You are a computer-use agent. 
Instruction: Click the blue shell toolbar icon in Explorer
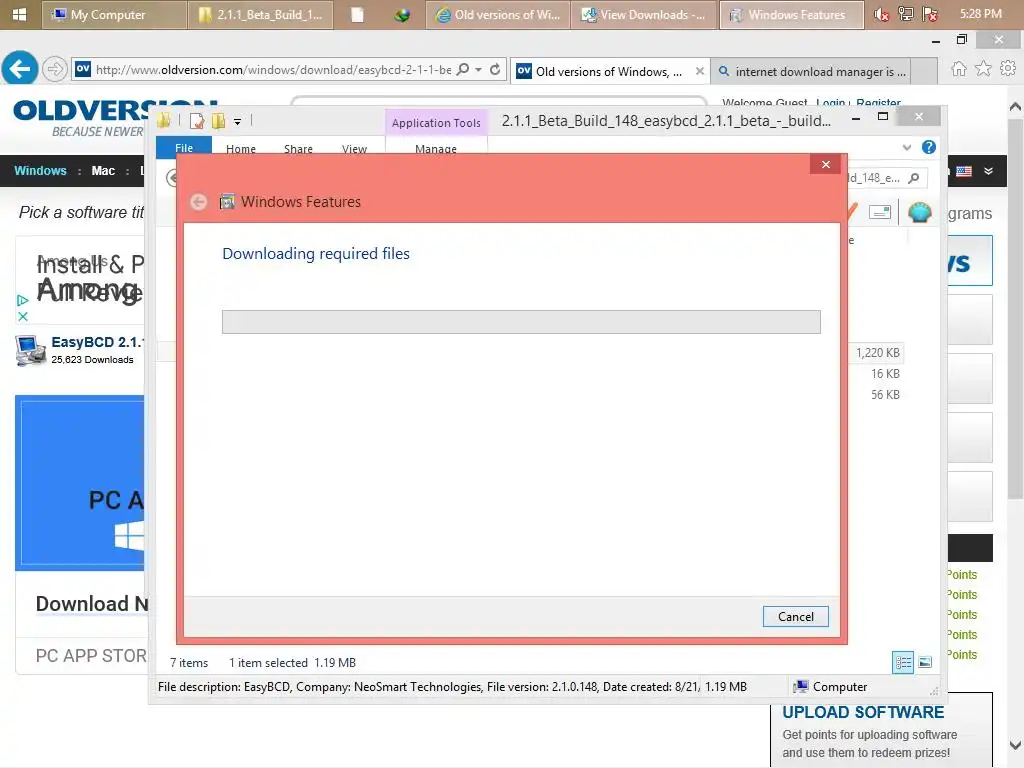point(920,212)
